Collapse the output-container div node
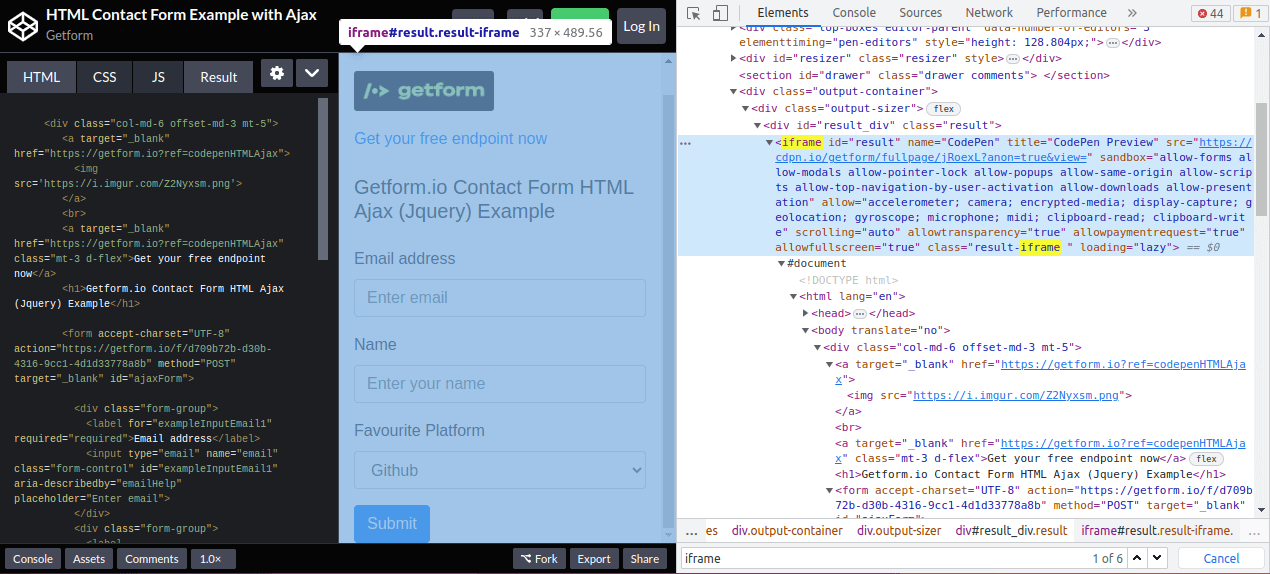 732,92
